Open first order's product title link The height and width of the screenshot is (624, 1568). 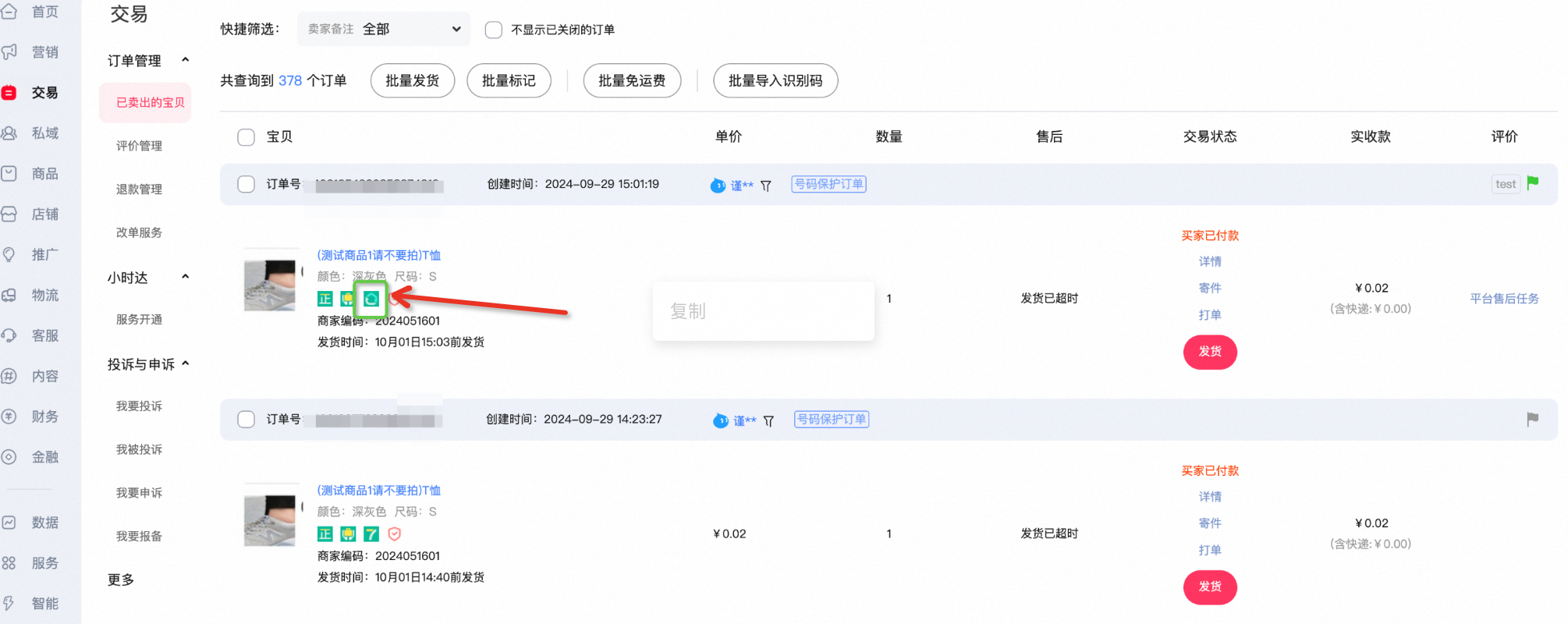pyautogui.click(x=379, y=255)
